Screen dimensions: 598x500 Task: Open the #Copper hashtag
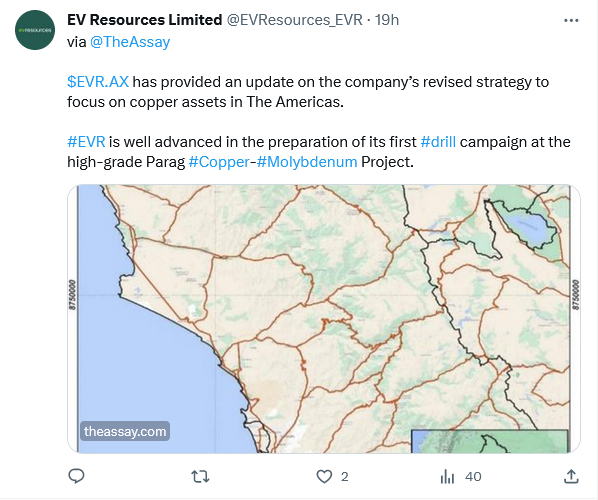coord(219,162)
